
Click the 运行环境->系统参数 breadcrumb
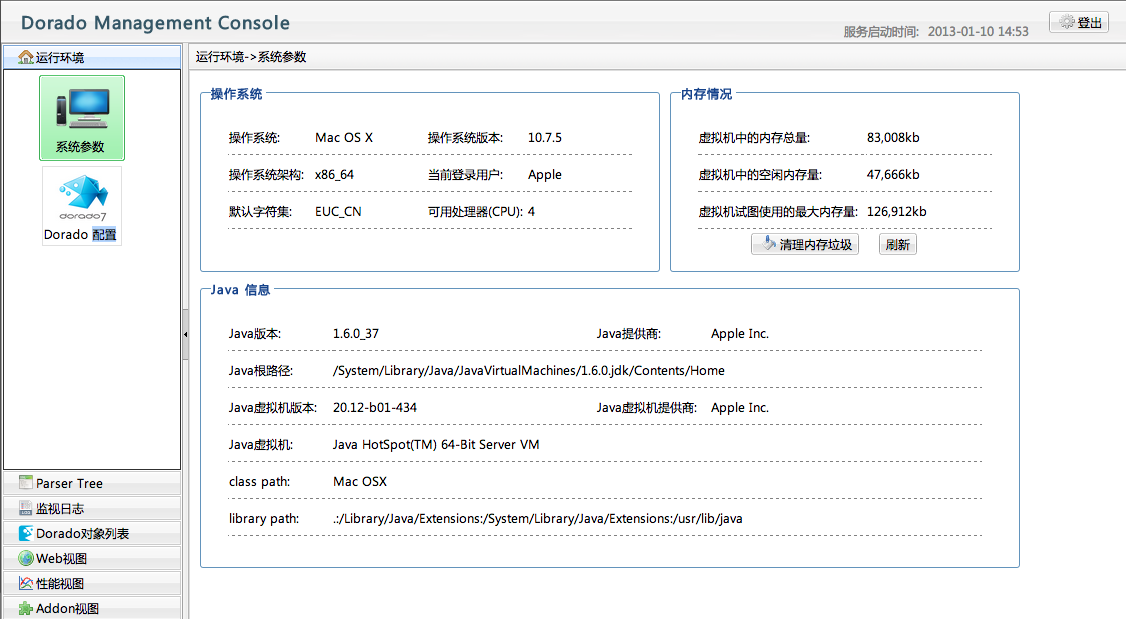coord(251,57)
